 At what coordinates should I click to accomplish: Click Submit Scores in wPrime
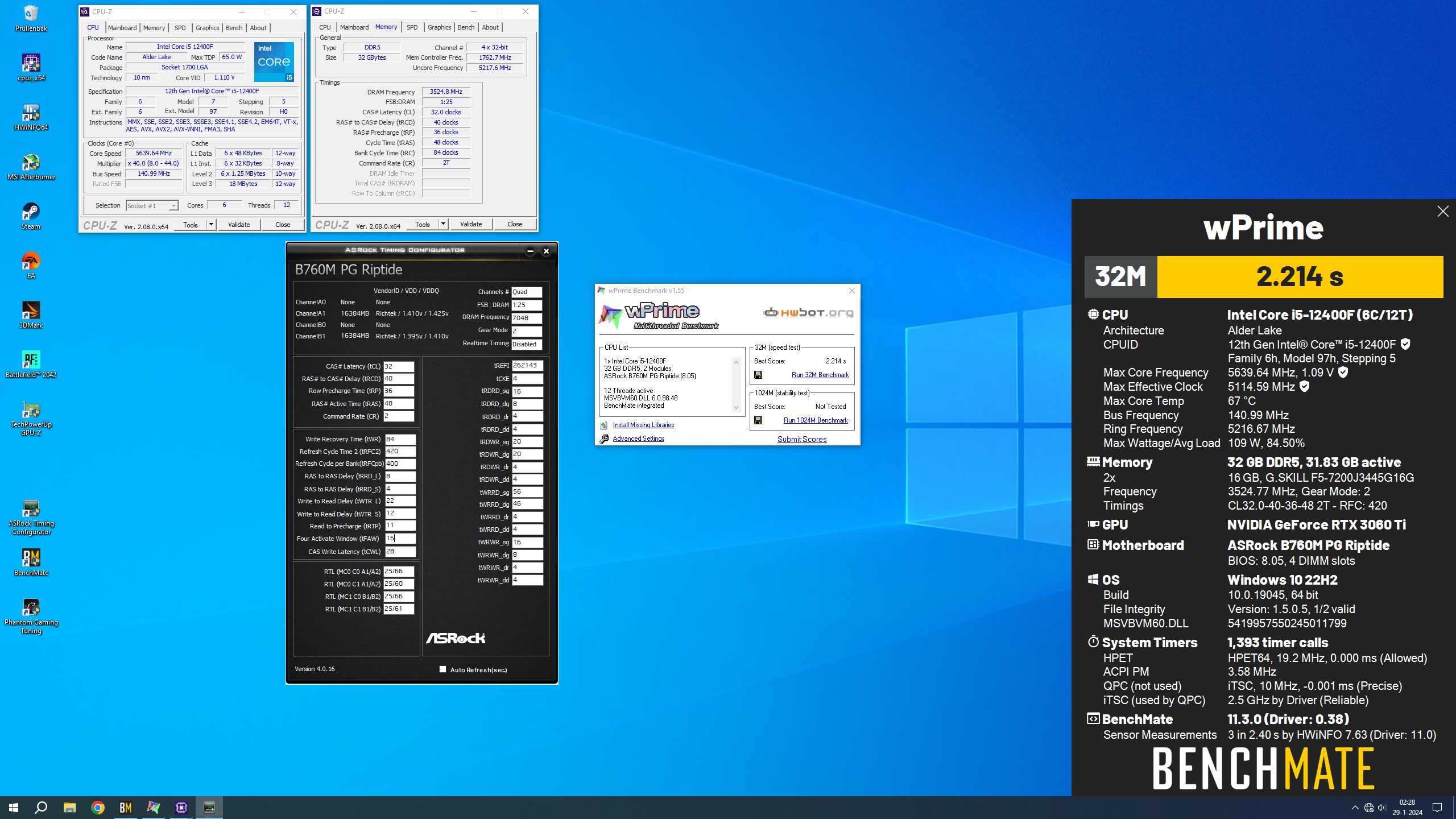(x=802, y=439)
